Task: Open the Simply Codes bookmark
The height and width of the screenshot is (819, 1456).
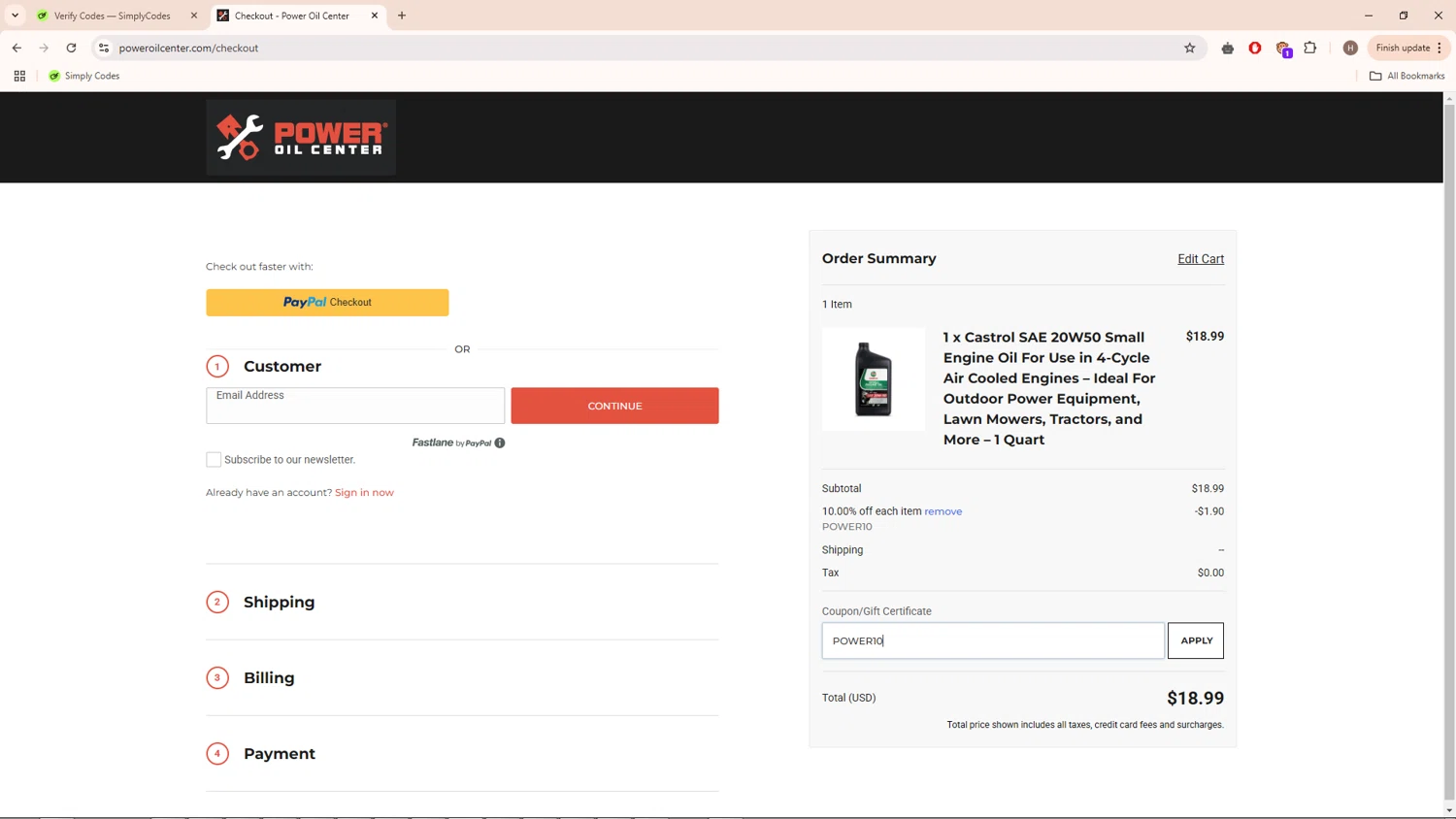Action: pyautogui.click(x=84, y=76)
